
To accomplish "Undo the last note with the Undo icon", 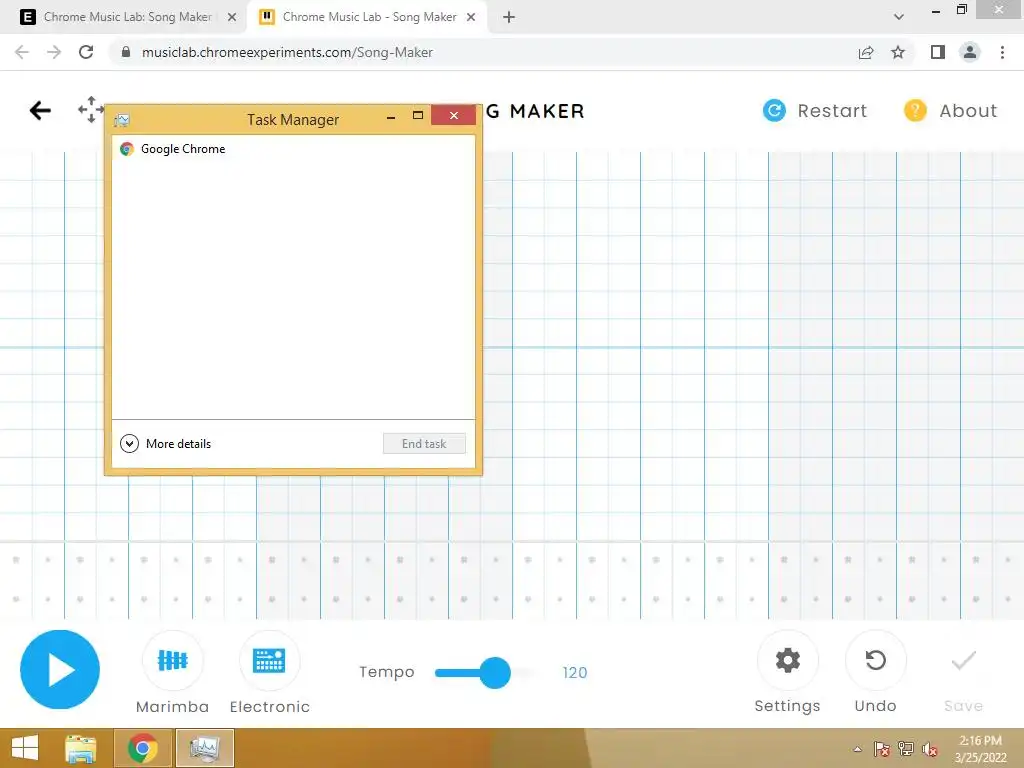I will (x=875, y=660).
